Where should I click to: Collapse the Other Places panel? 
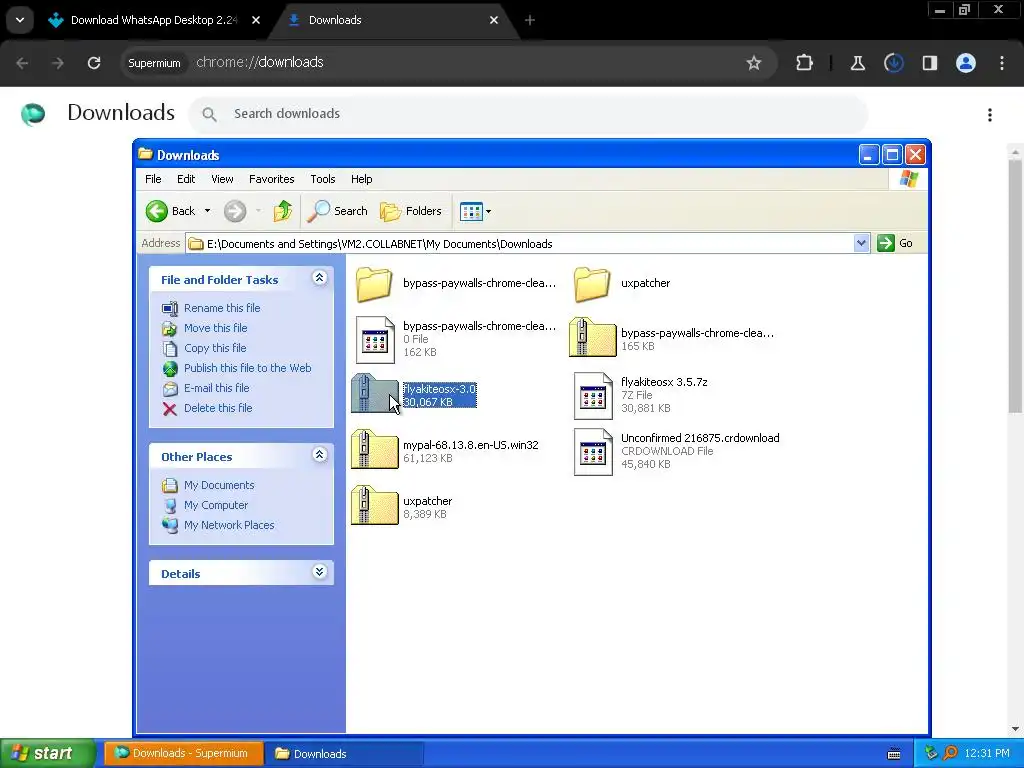(319, 455)
